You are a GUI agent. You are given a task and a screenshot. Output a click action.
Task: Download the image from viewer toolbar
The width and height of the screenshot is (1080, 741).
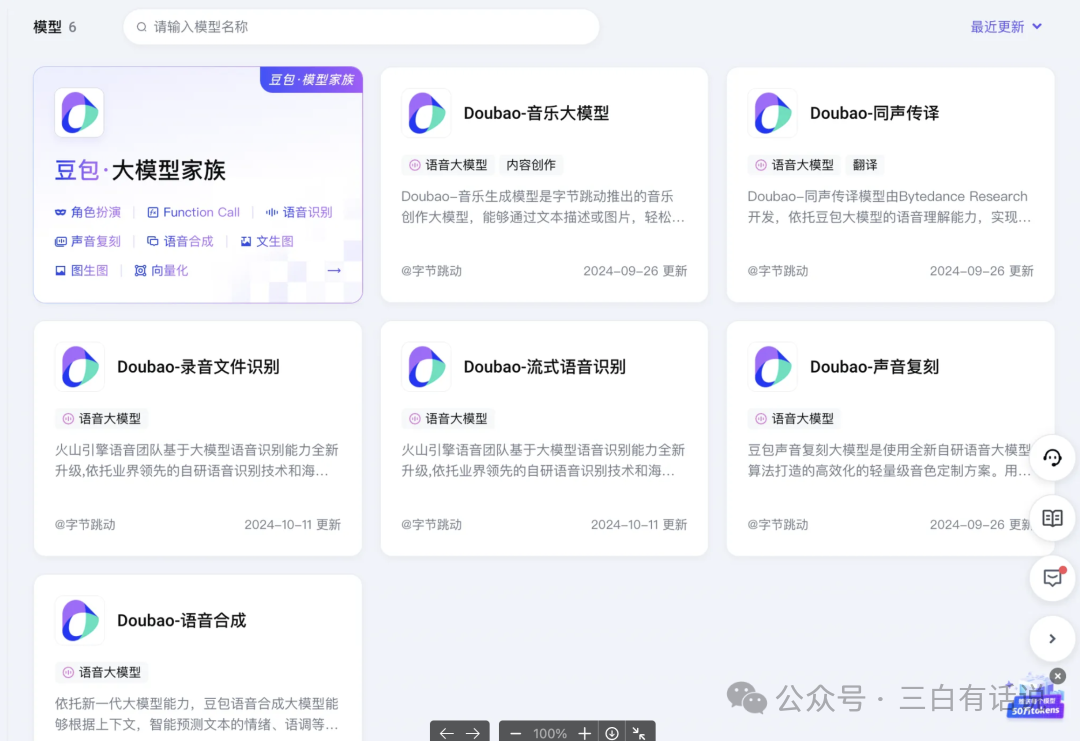pos(612,733)
